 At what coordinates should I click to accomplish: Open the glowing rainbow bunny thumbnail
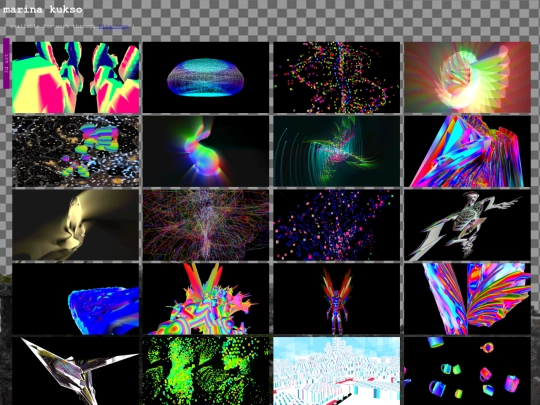[206, 151]
